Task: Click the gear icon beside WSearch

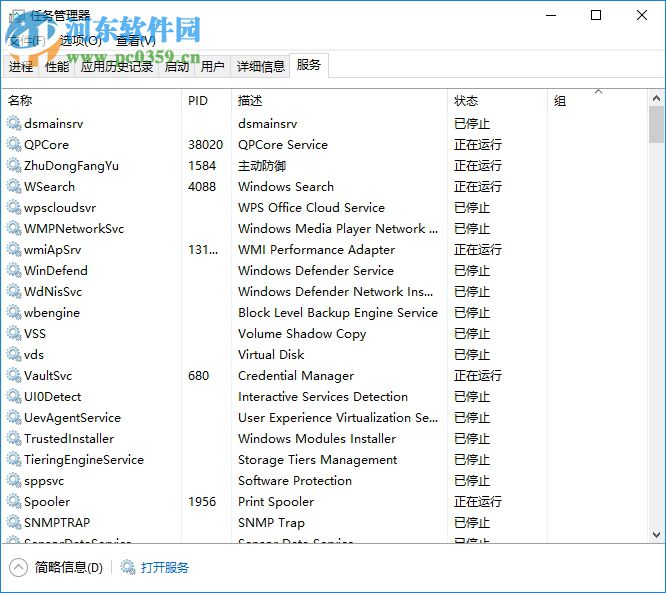Action: 14,186
